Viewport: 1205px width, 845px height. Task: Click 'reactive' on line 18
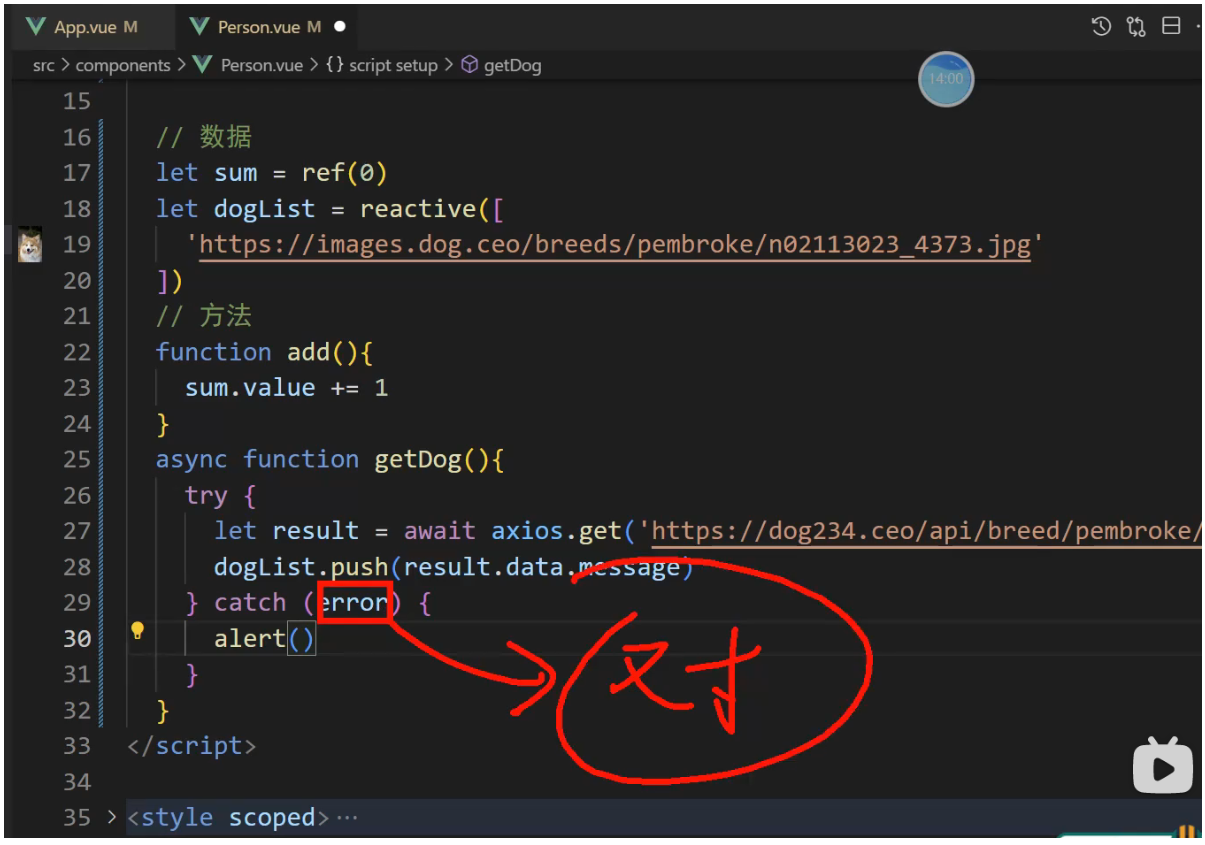418,209
